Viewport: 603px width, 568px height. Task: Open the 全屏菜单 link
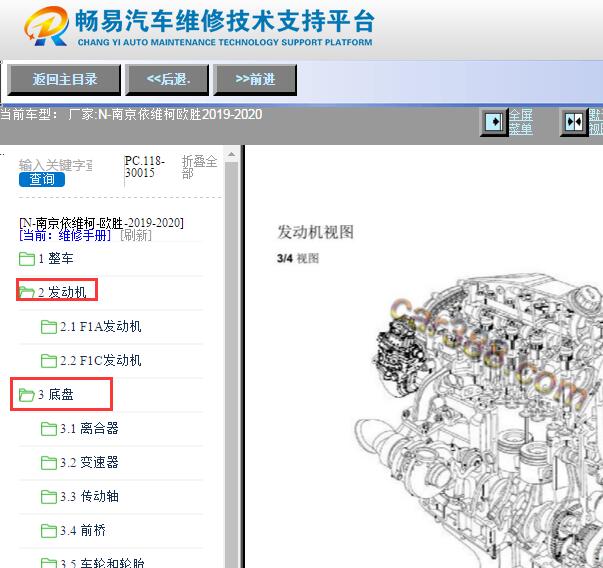click(521, 122)
